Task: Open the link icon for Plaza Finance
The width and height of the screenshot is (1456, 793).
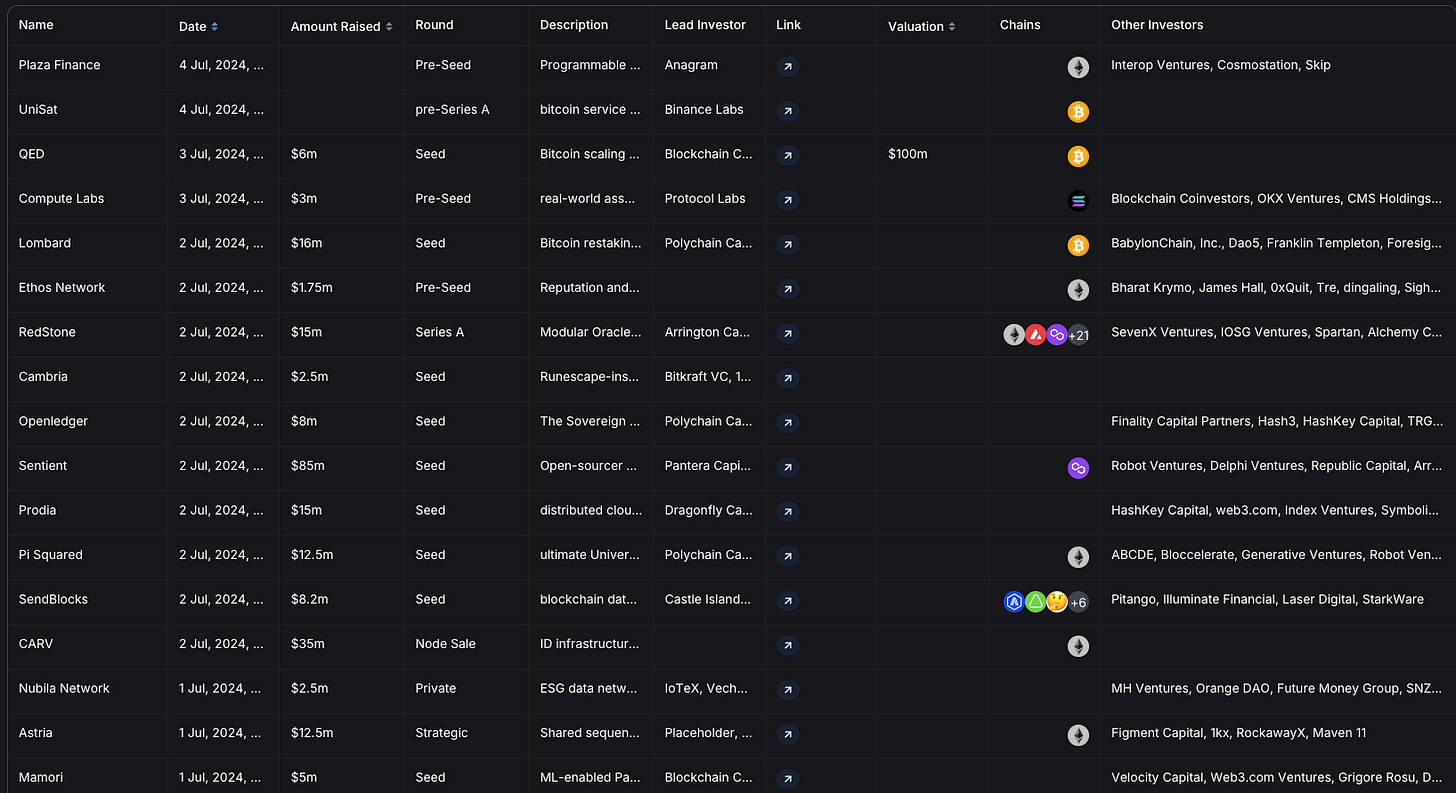Action: tap(788, 67)
